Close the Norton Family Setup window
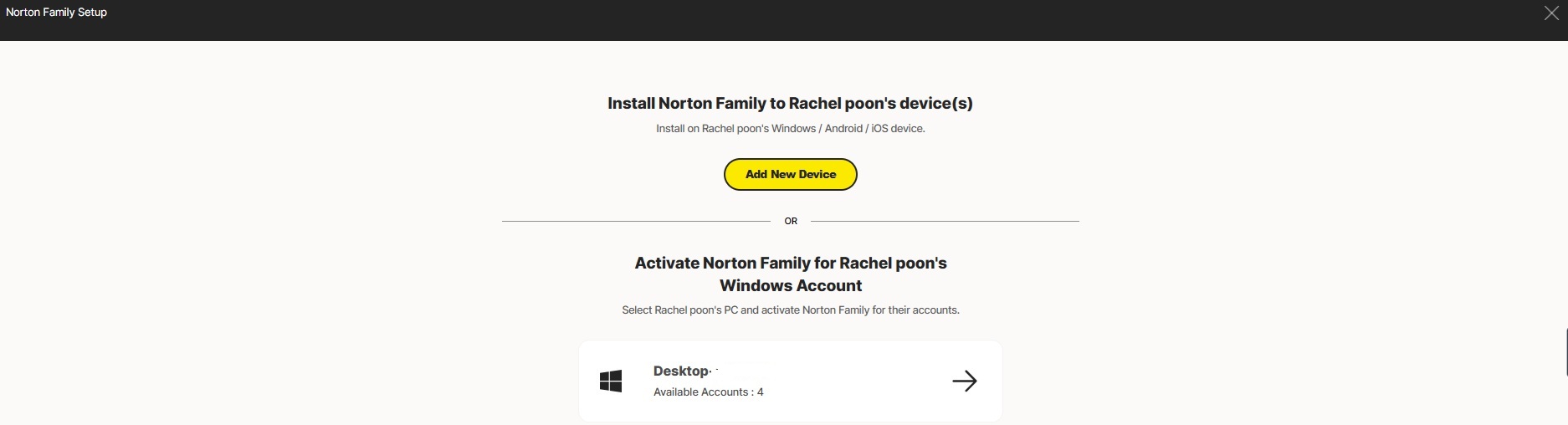This screenshot has width=1568, height=425. [1550, 13]
